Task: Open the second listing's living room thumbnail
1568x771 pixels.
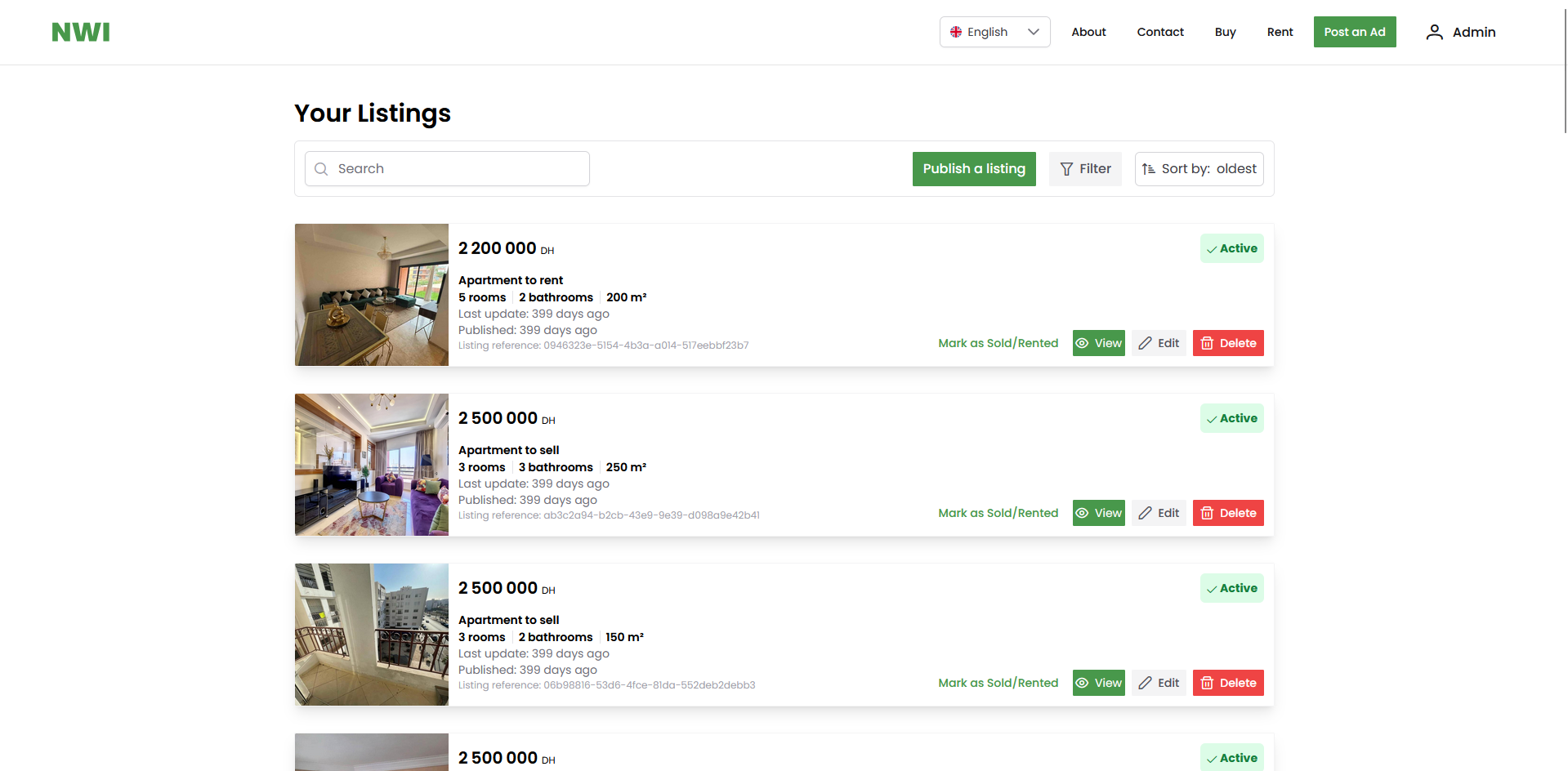Action: click(371, 464)
